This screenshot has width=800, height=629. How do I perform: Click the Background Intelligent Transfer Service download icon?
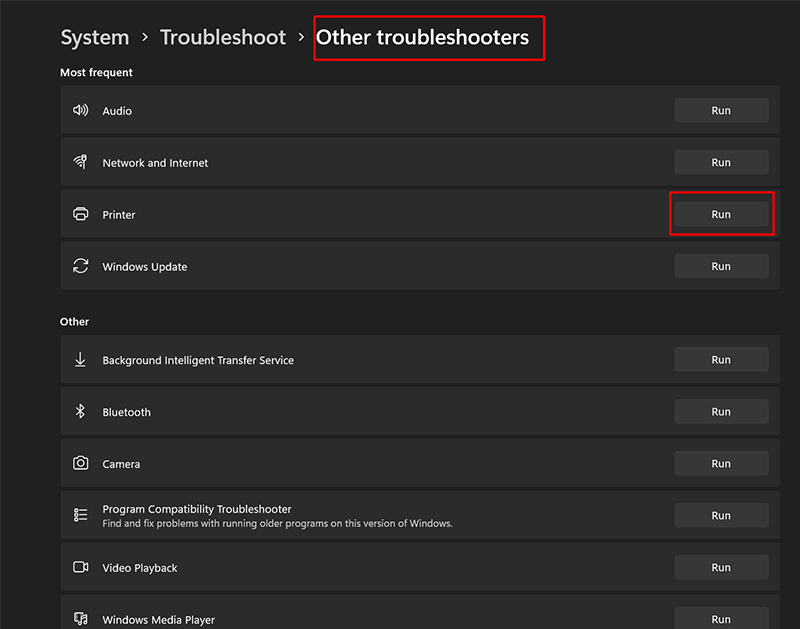[x=81, y=360]
